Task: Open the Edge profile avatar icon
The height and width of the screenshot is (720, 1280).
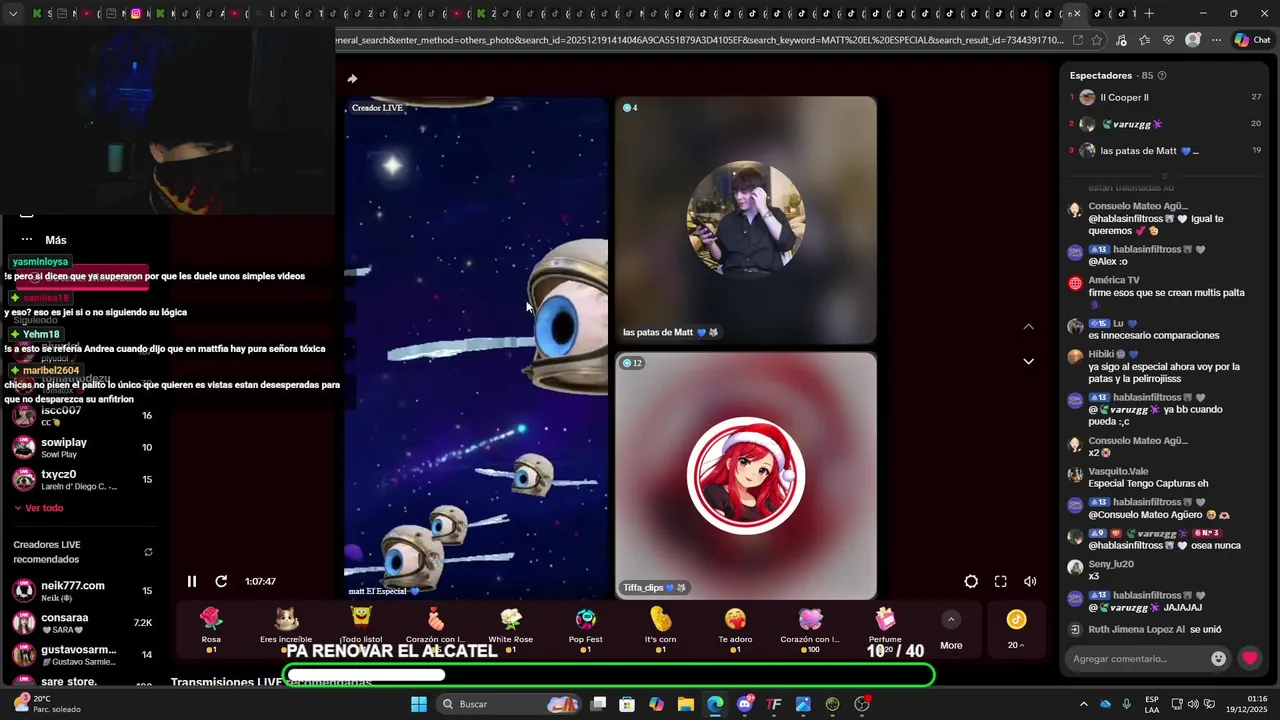Action: coord(1193,40)
